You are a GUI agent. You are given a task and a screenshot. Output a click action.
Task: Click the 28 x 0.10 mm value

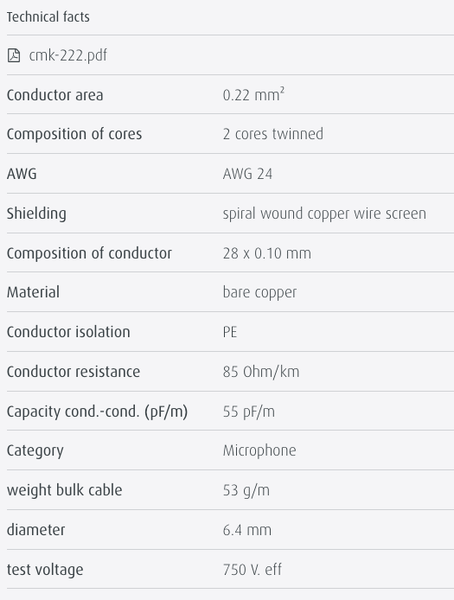point(267,253)
